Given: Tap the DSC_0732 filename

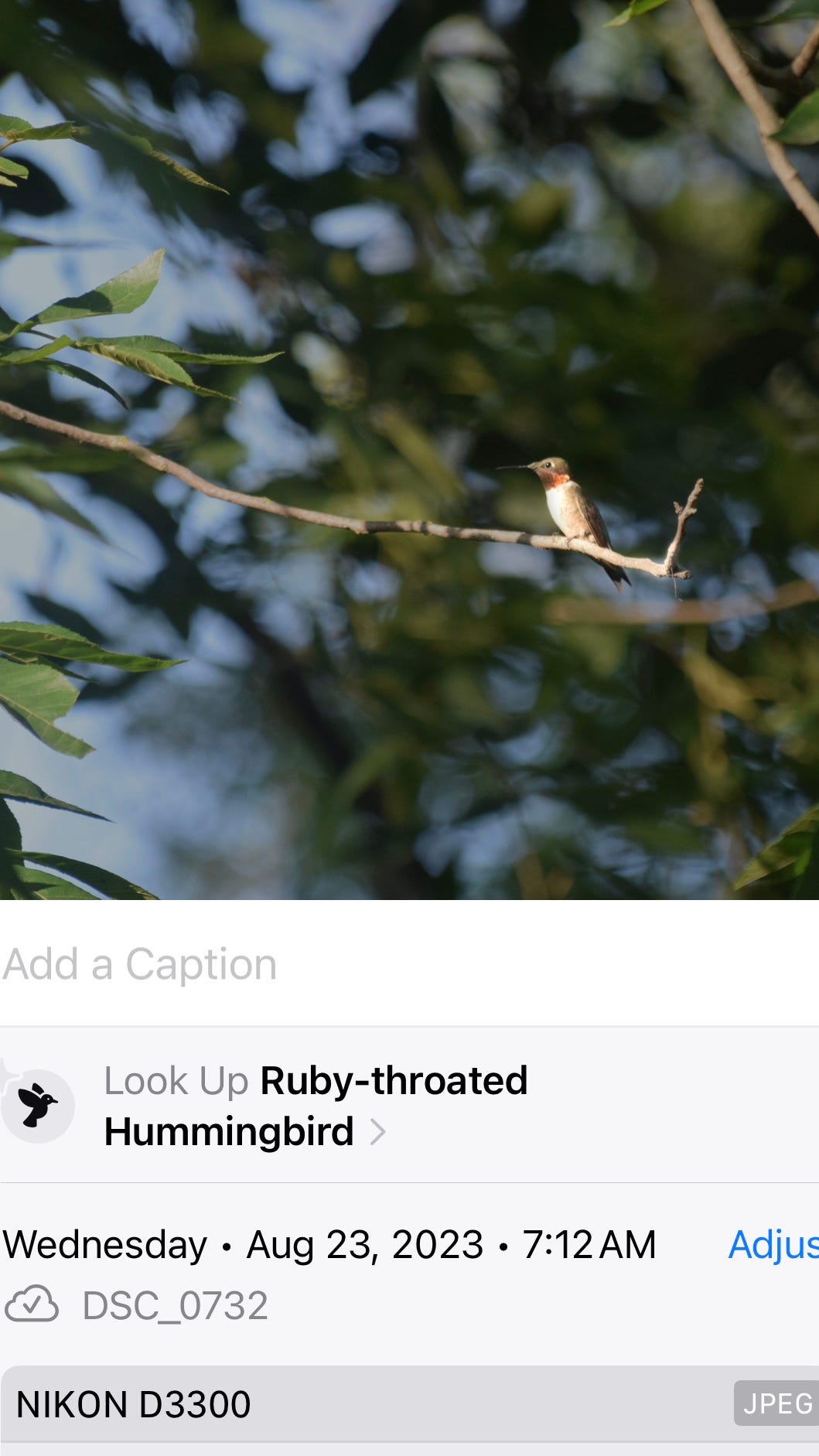Looking at the screenshot, I should pos(176,1305).
